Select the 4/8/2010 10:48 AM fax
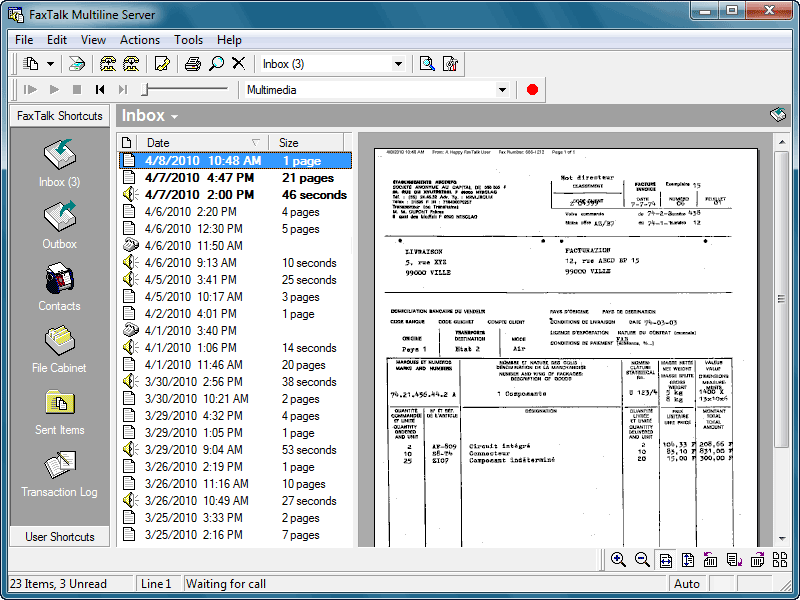Screen dimensions: 800x600 pos(235,161)
